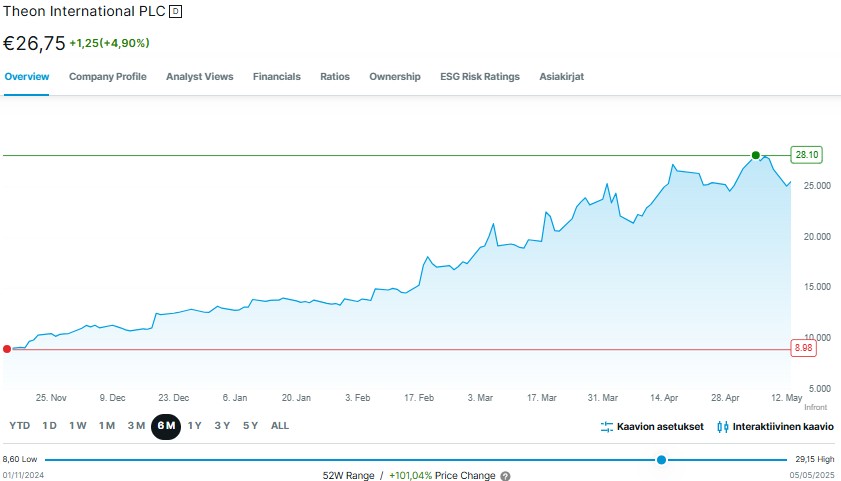Image resolution: width=841 pixels, height=481 pixels.
Task: Click the 01/11/2024 date text
Action: (23, 475)
